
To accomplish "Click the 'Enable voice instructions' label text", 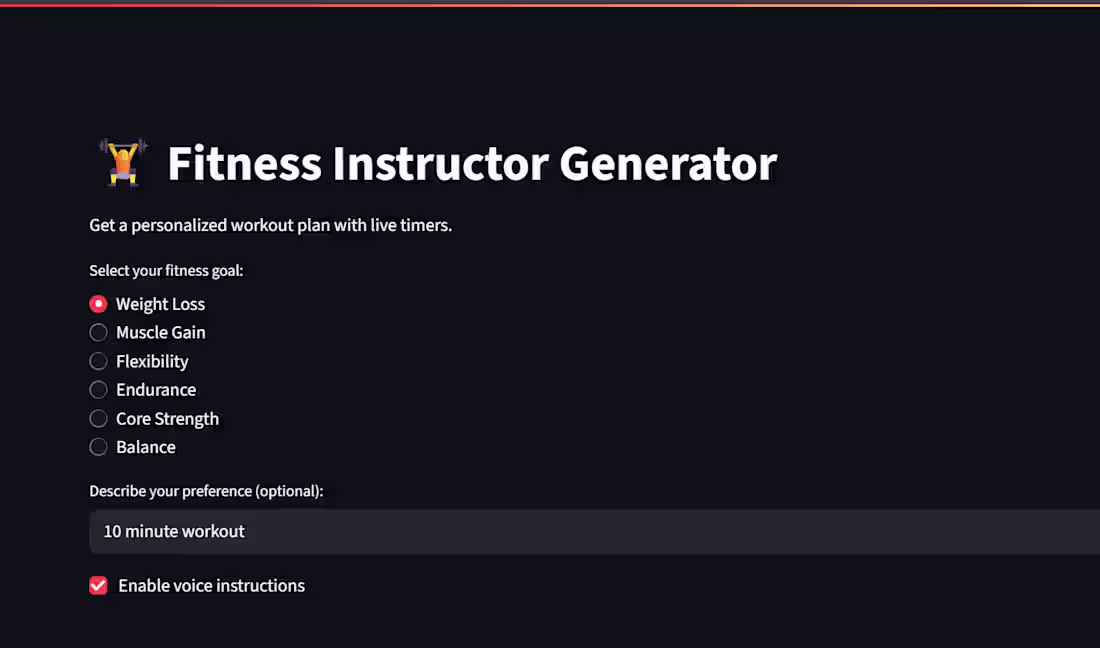I will click(x=212, y=586).
